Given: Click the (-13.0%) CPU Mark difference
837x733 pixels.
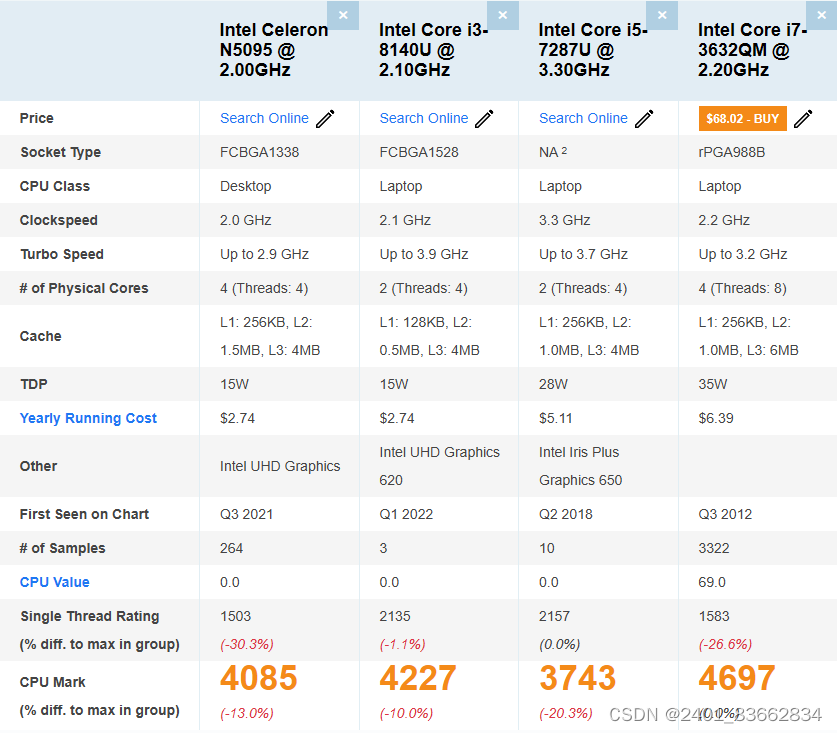Looking at the screenshot, I should tap(247, 713).
